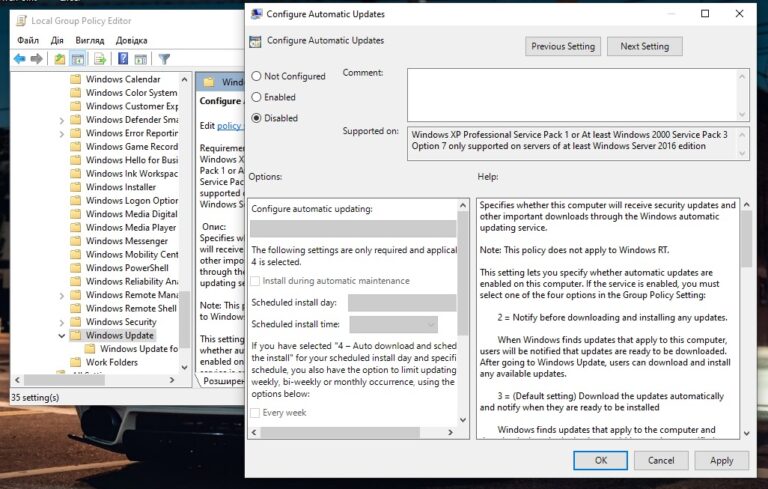Toggle the action pane toolbar icon

tap(141, 59)
